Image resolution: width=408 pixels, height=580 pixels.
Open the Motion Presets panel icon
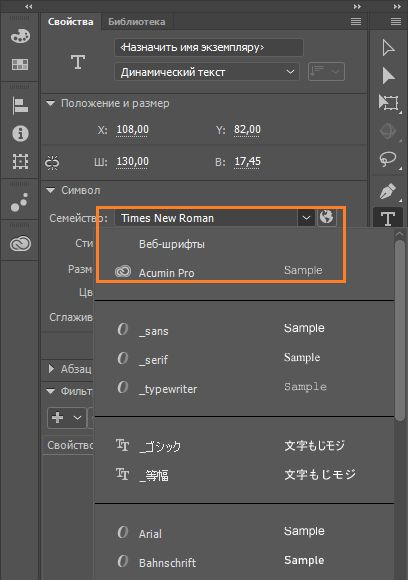coord(20,202)
